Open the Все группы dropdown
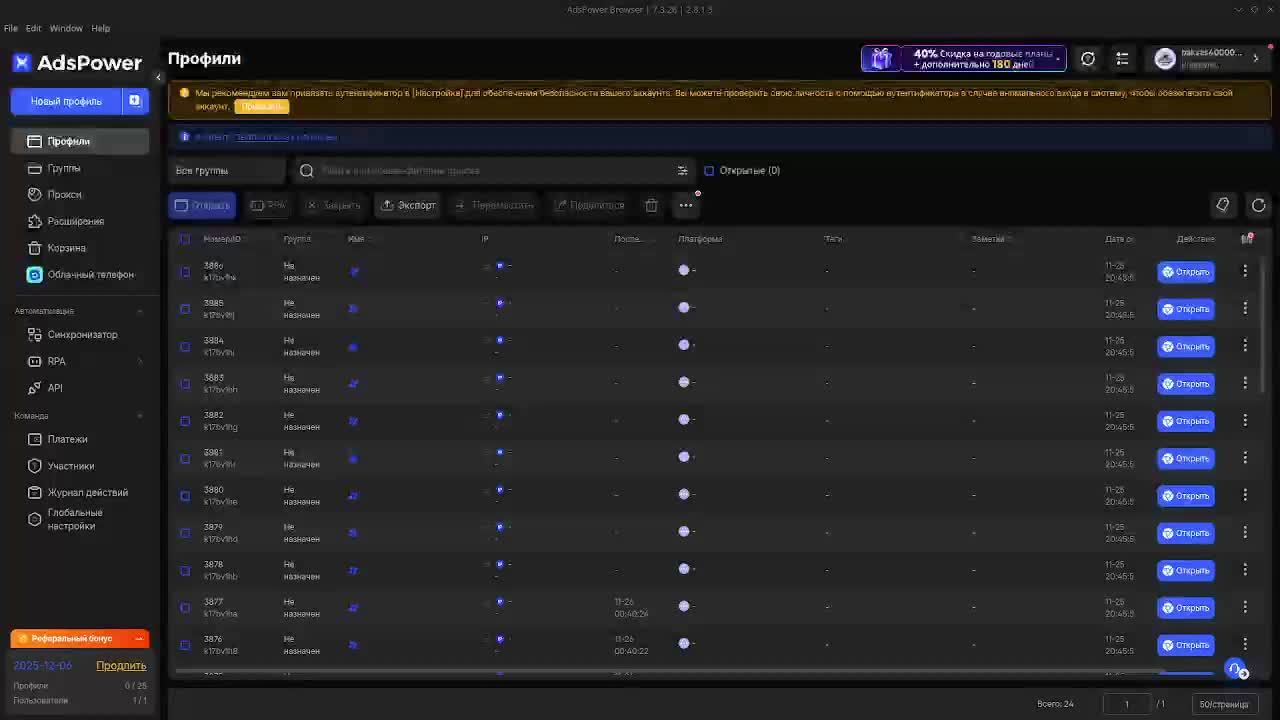 (x=227, y=171)
